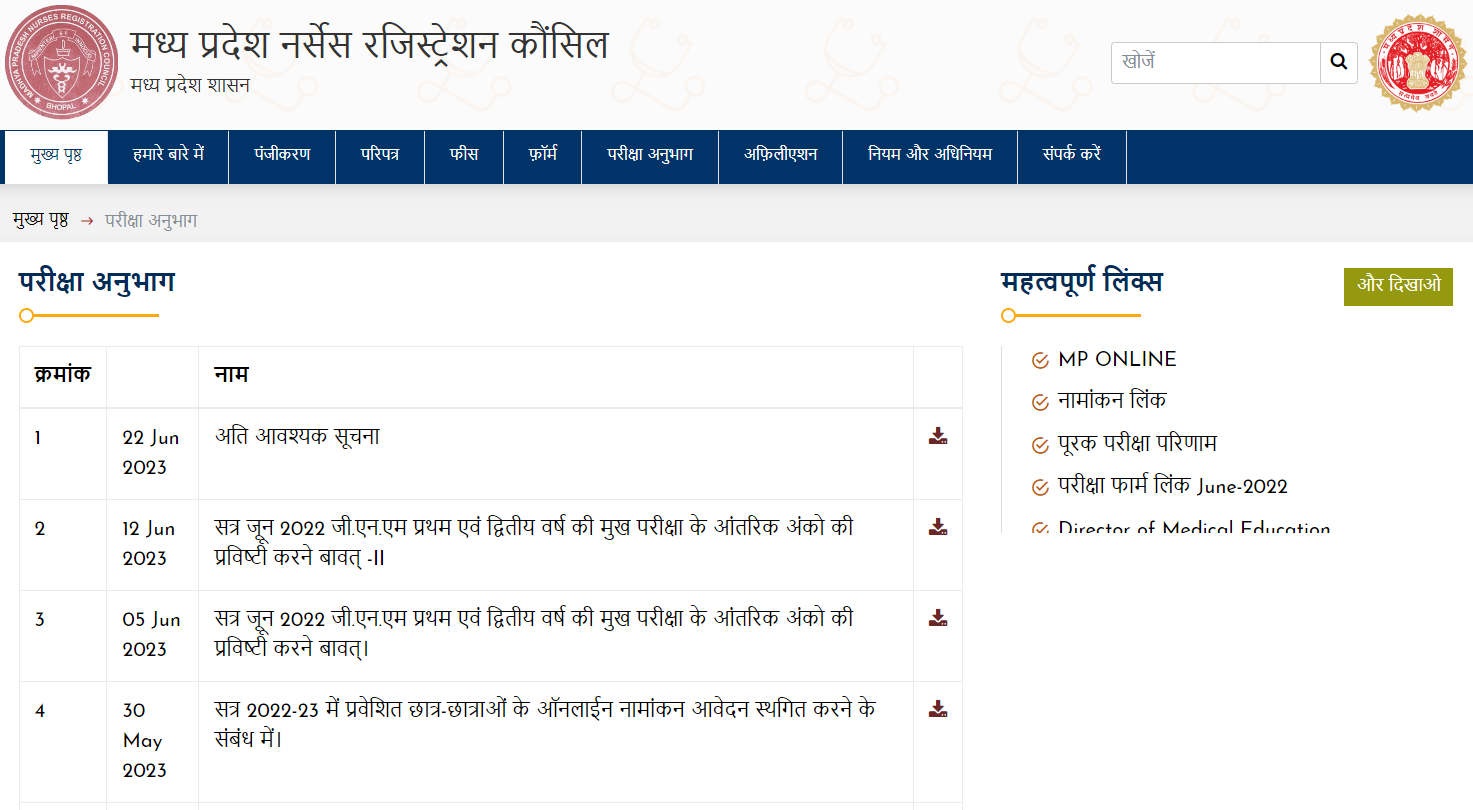Click the नाम column header
The height and width of the screenshot is (810, 1473).
231,375
